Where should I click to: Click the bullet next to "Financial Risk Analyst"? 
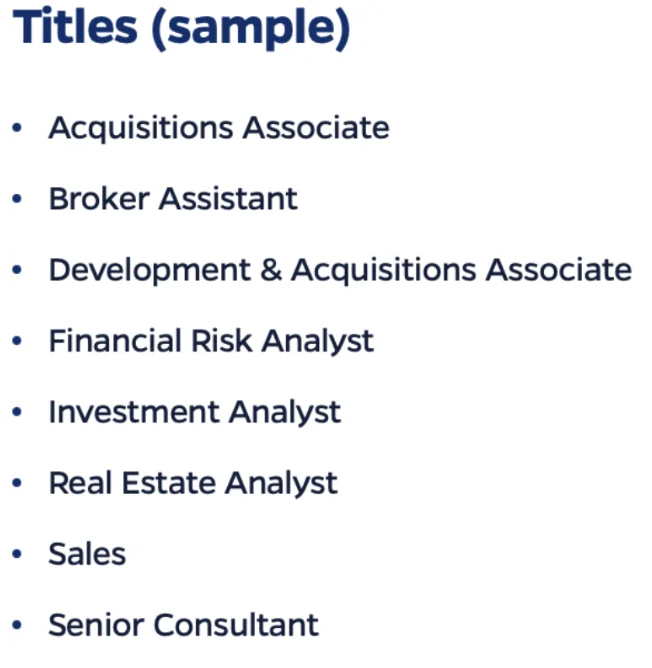click(x=17, y=342)
